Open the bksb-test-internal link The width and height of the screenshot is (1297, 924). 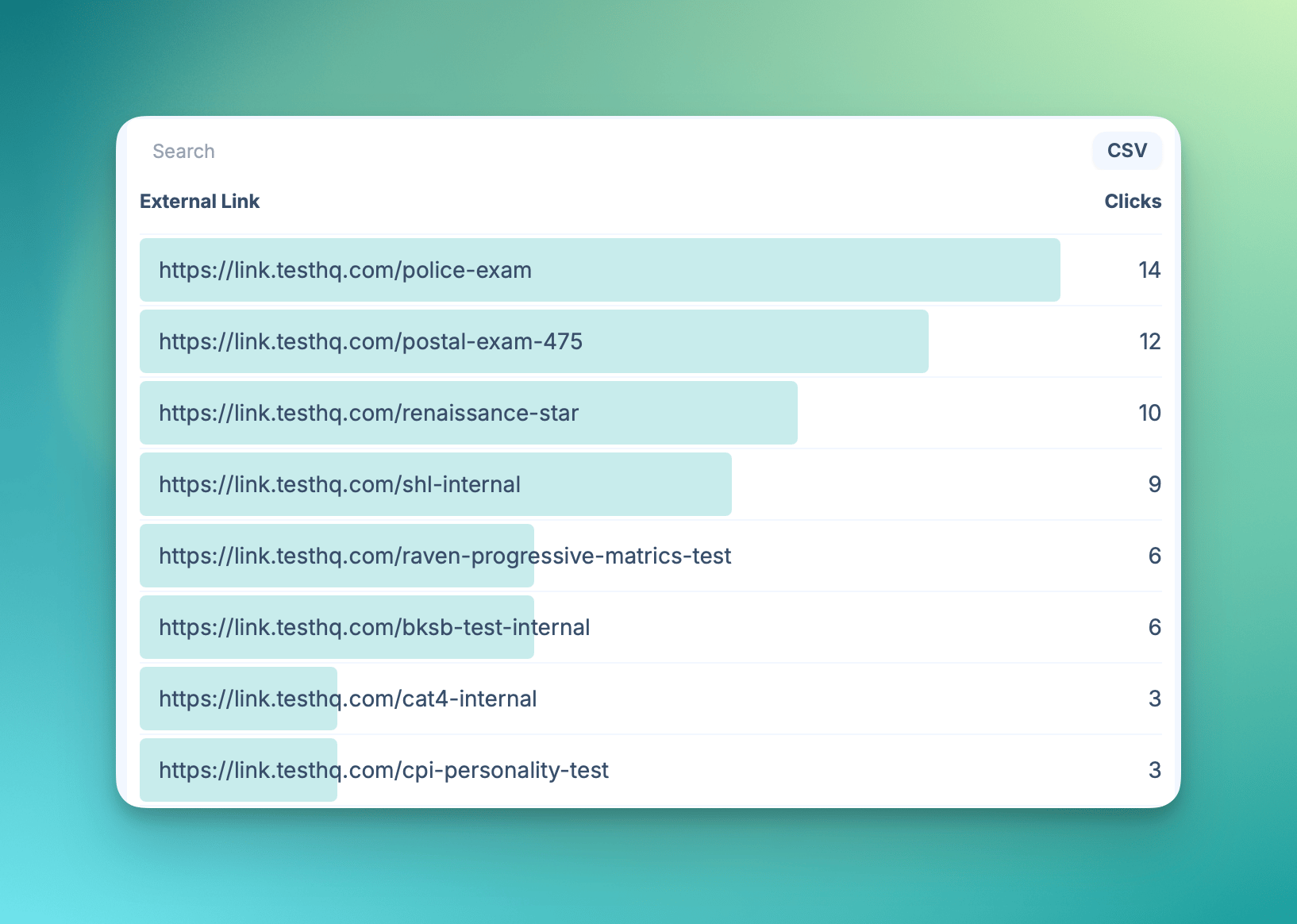(x=374, y=627)
